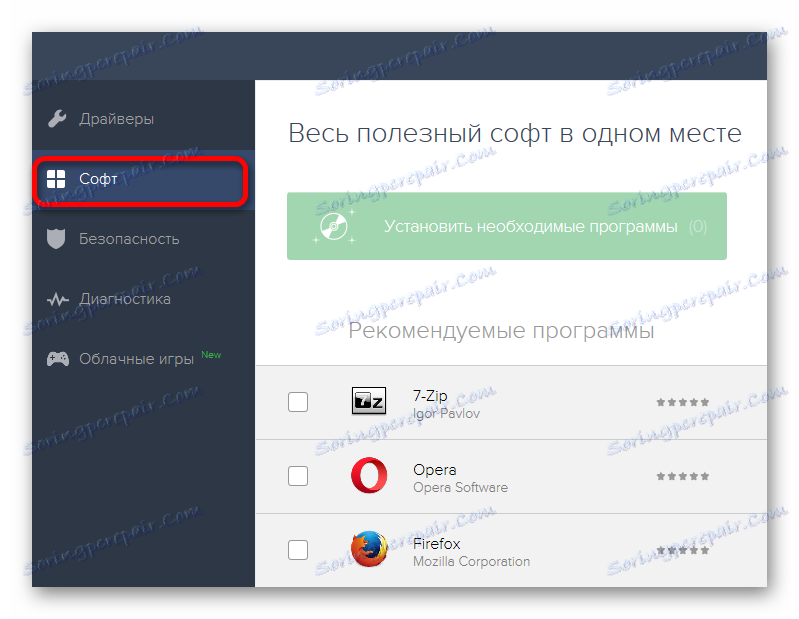The height and width of the screenshot is (619, 799).
Task: Click the disc icon on the install button
Action: coord(334,226)
